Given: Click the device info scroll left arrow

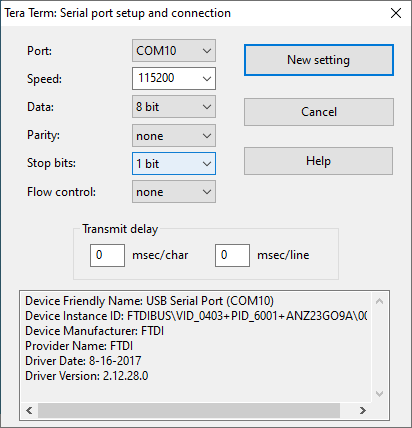Looking at the screenshot, I should click(29, 410).
